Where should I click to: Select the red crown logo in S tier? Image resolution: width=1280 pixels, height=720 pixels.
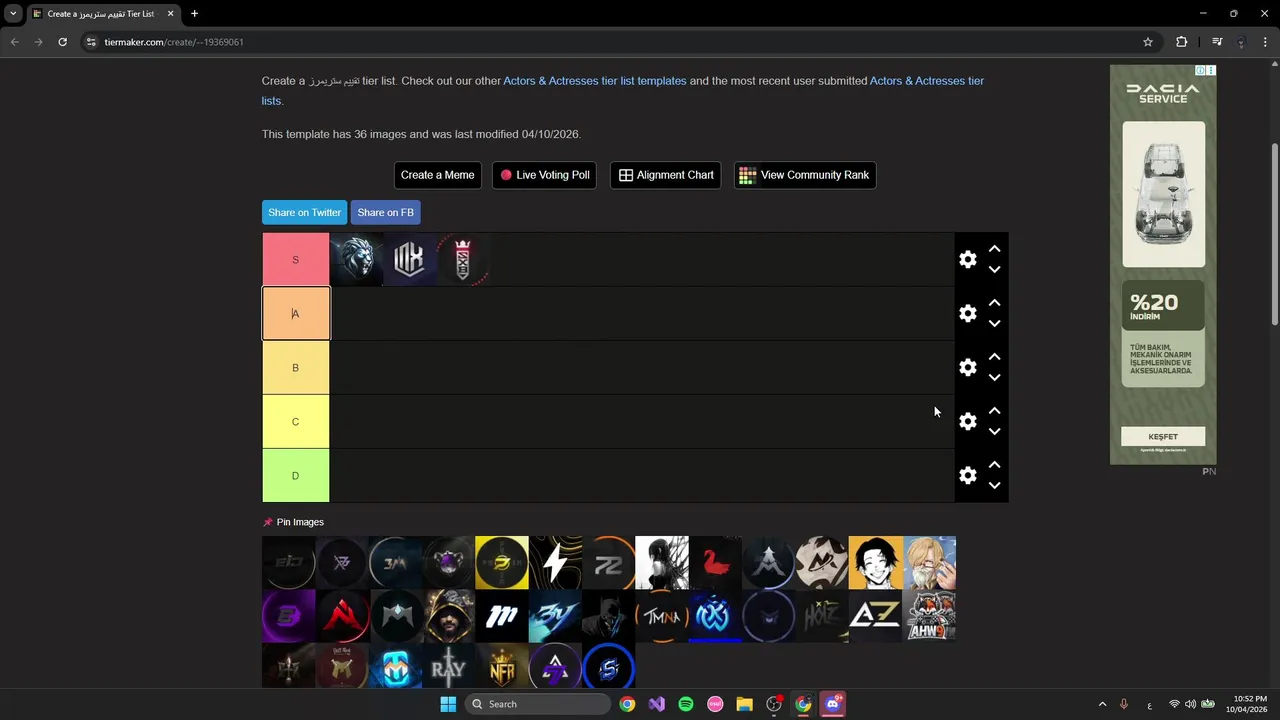coord(463,260)
